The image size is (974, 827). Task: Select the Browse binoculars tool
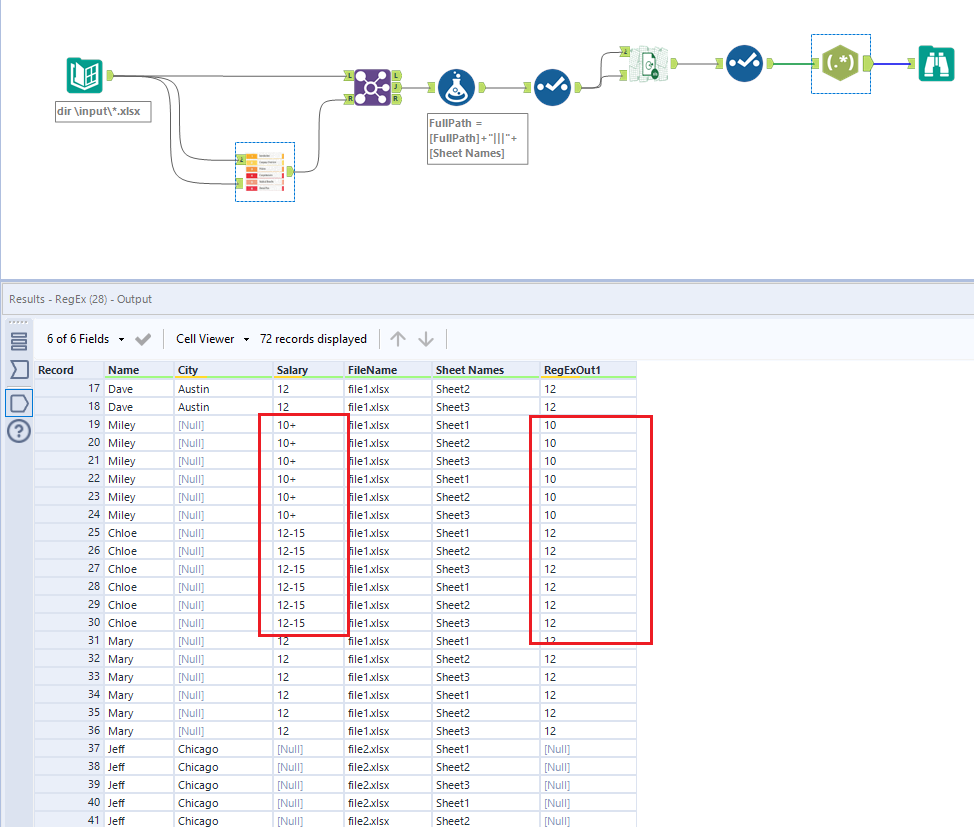[x=937, y=63]
